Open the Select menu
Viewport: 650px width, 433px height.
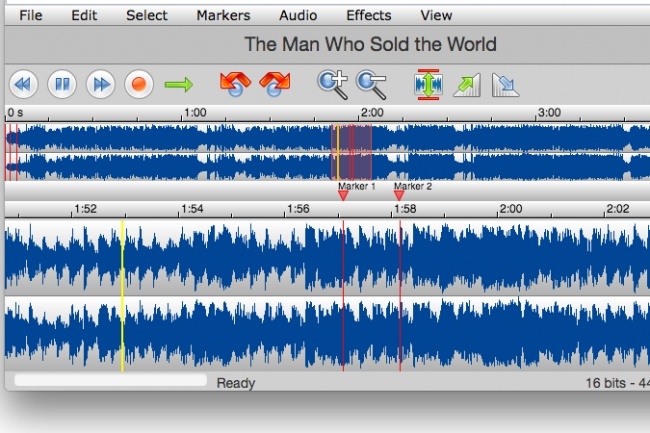coord(147,15)
